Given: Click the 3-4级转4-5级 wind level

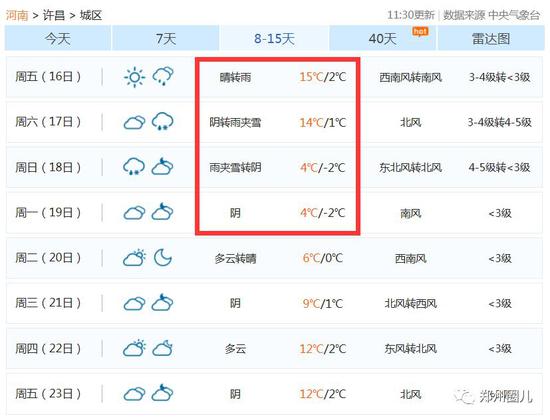Looking at the screenshot, I should [499, 122].
